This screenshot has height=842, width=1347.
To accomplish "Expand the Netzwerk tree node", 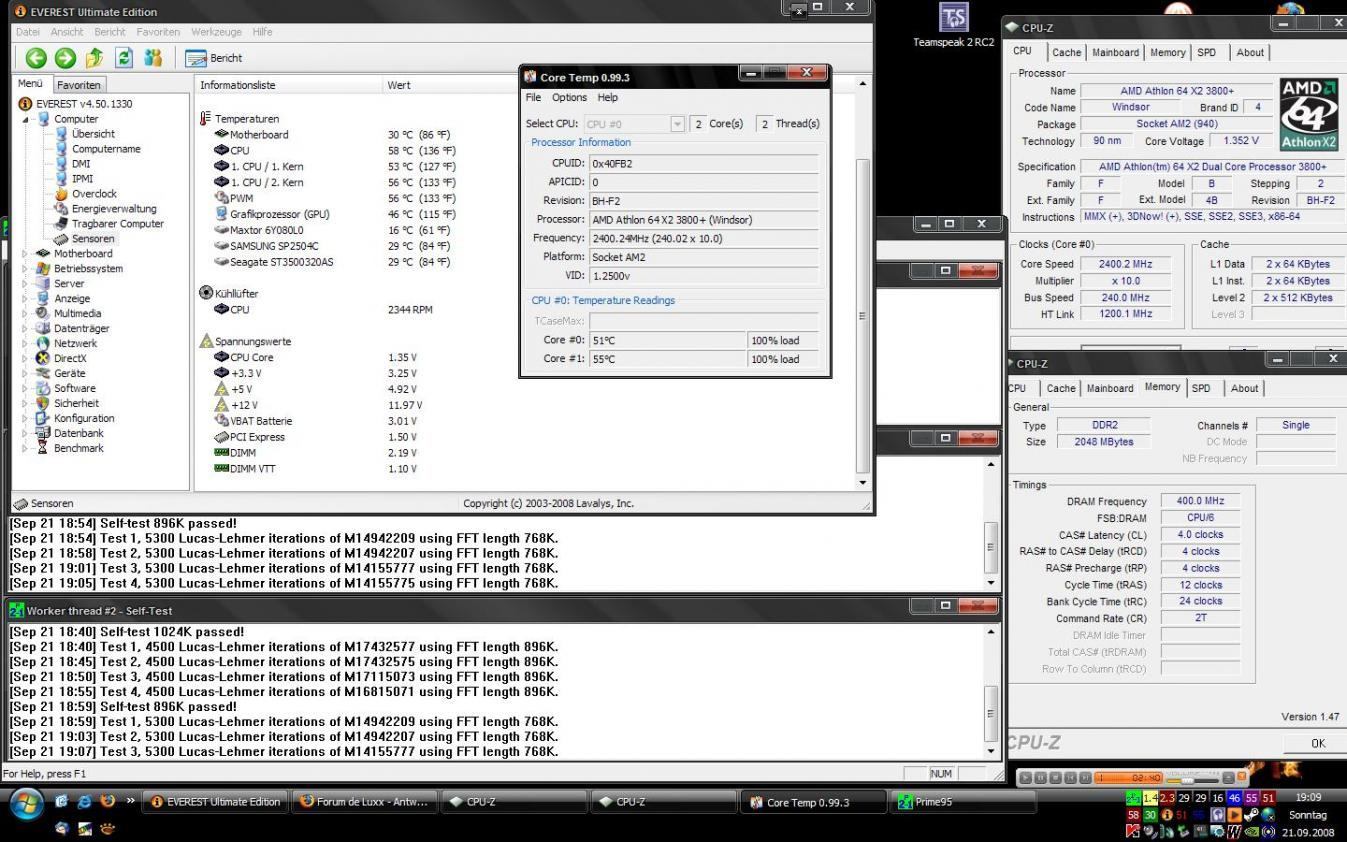I will click(x=27, y=343).
